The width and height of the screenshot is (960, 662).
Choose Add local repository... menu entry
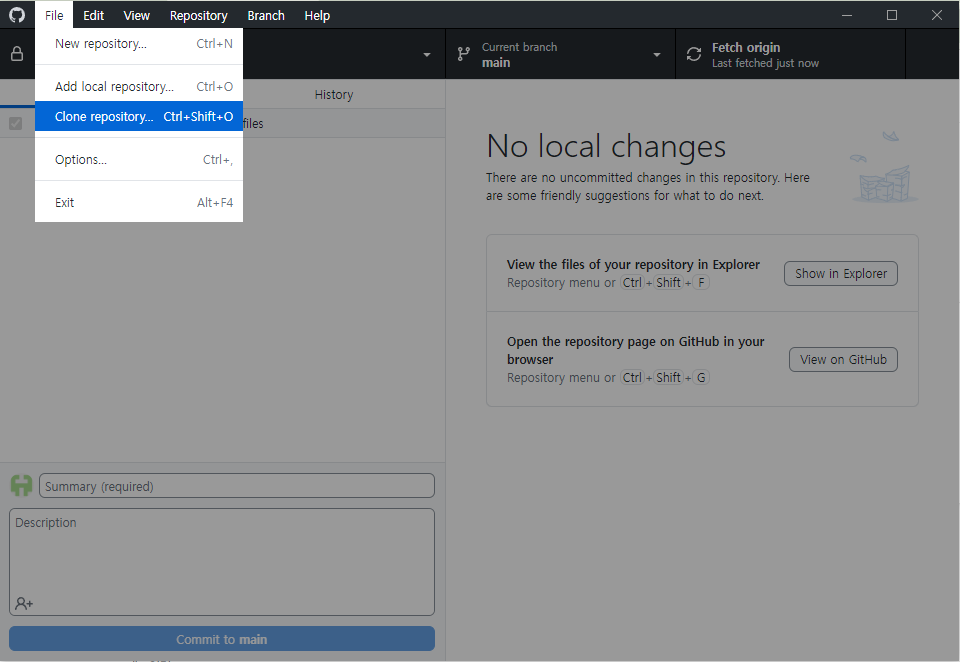point(139,86)
